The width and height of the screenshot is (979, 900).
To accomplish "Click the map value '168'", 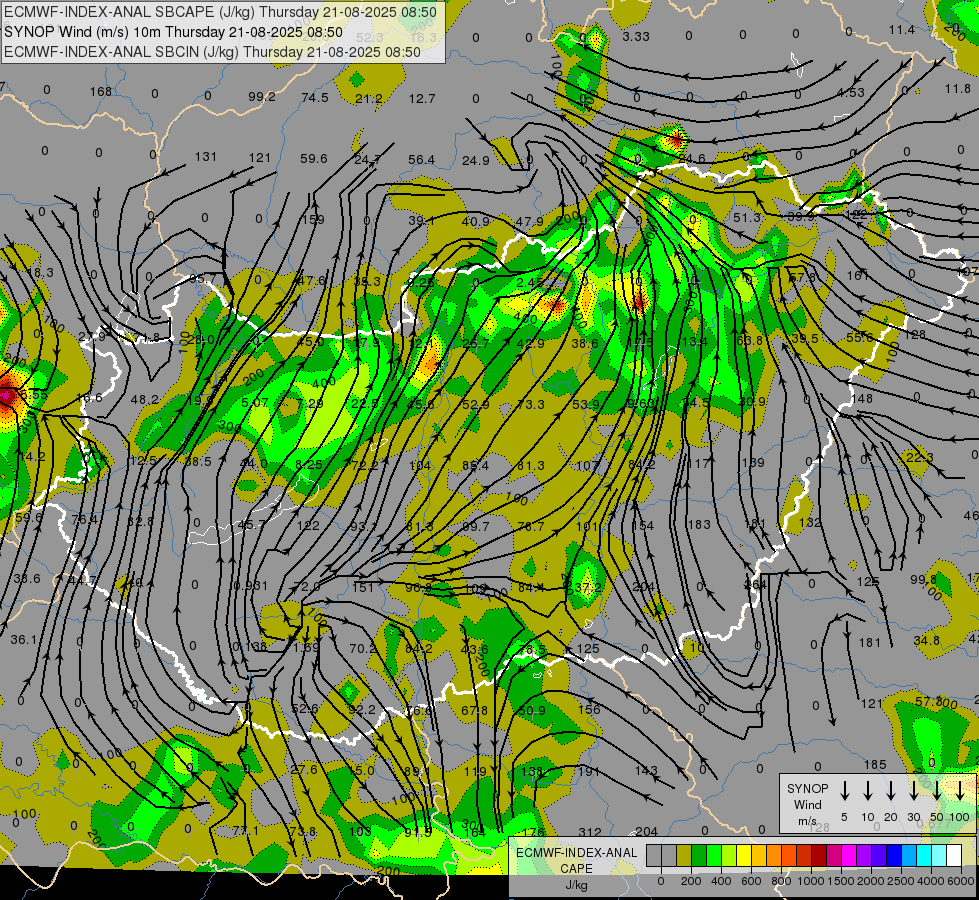I will (x=101, y=92).
